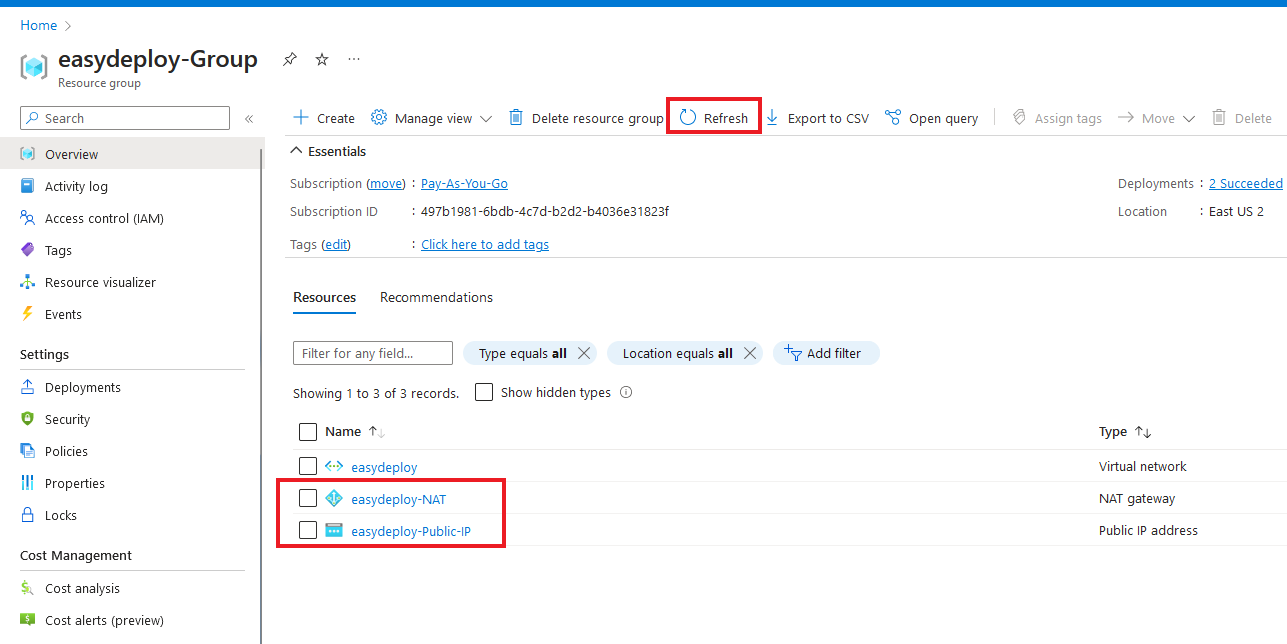Click Export to CSV download icon

pyautogui.click(x=772, y=118)
